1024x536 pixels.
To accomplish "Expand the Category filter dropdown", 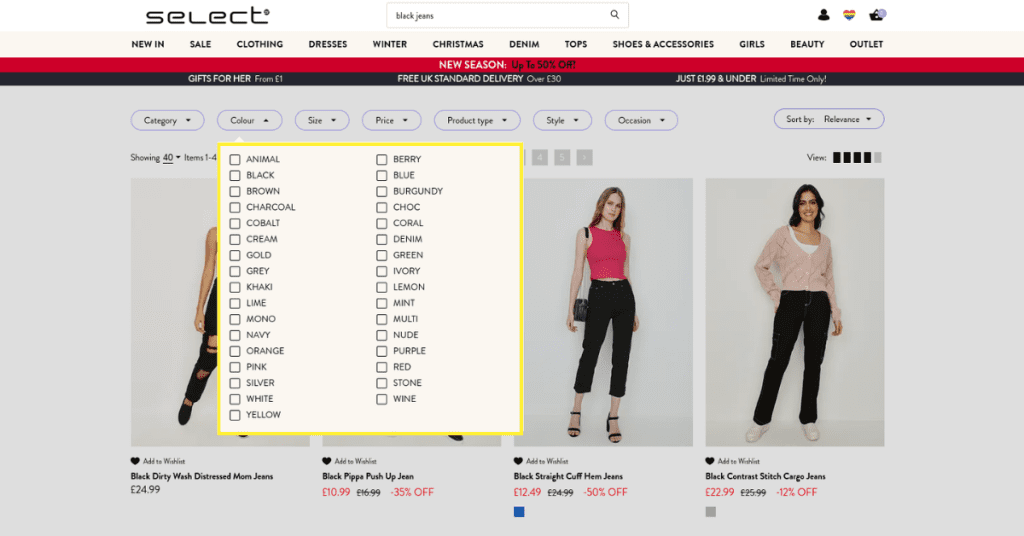I will (167, 120).
